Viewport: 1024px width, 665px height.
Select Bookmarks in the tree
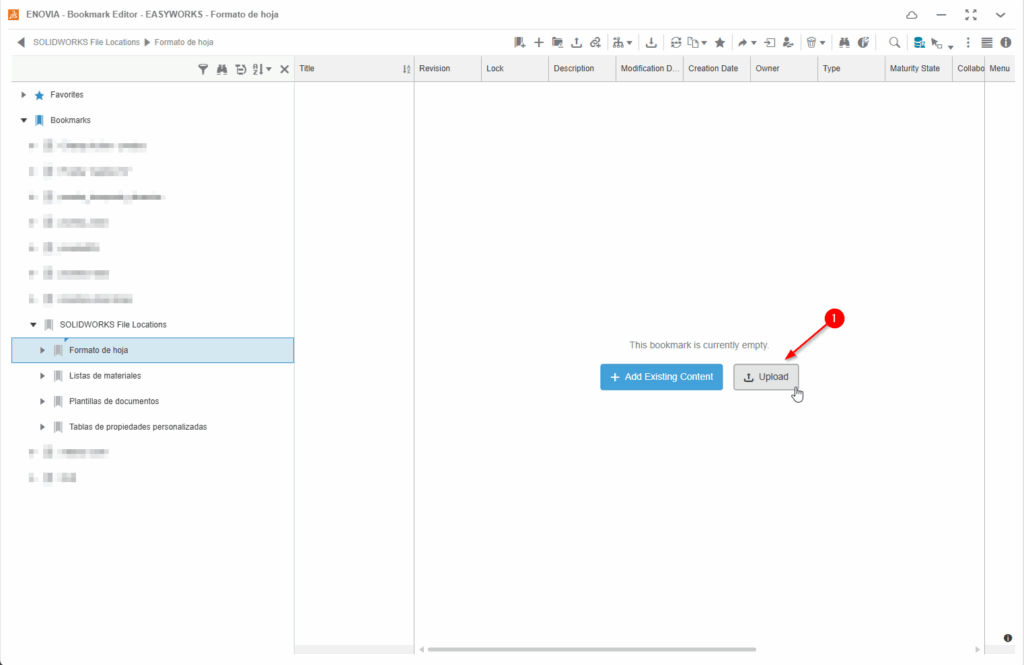71,120
